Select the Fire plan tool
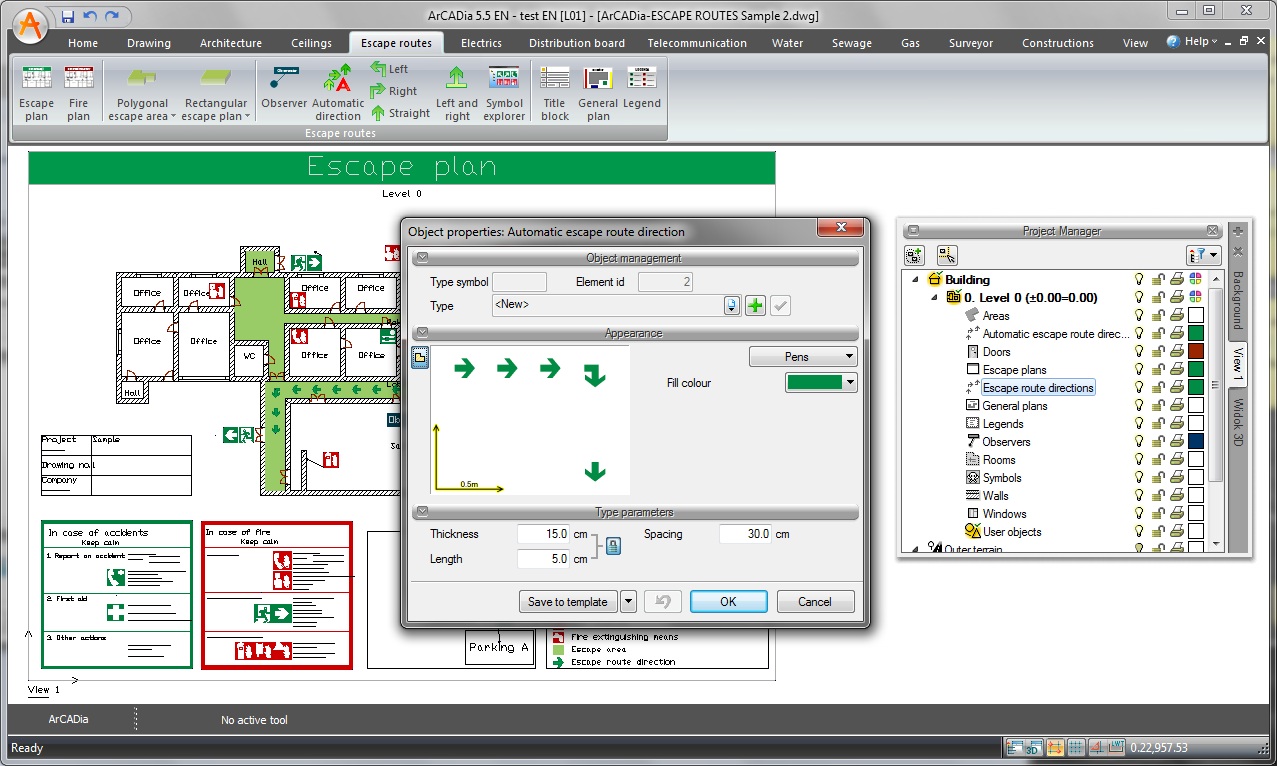 tap(79, 92)
